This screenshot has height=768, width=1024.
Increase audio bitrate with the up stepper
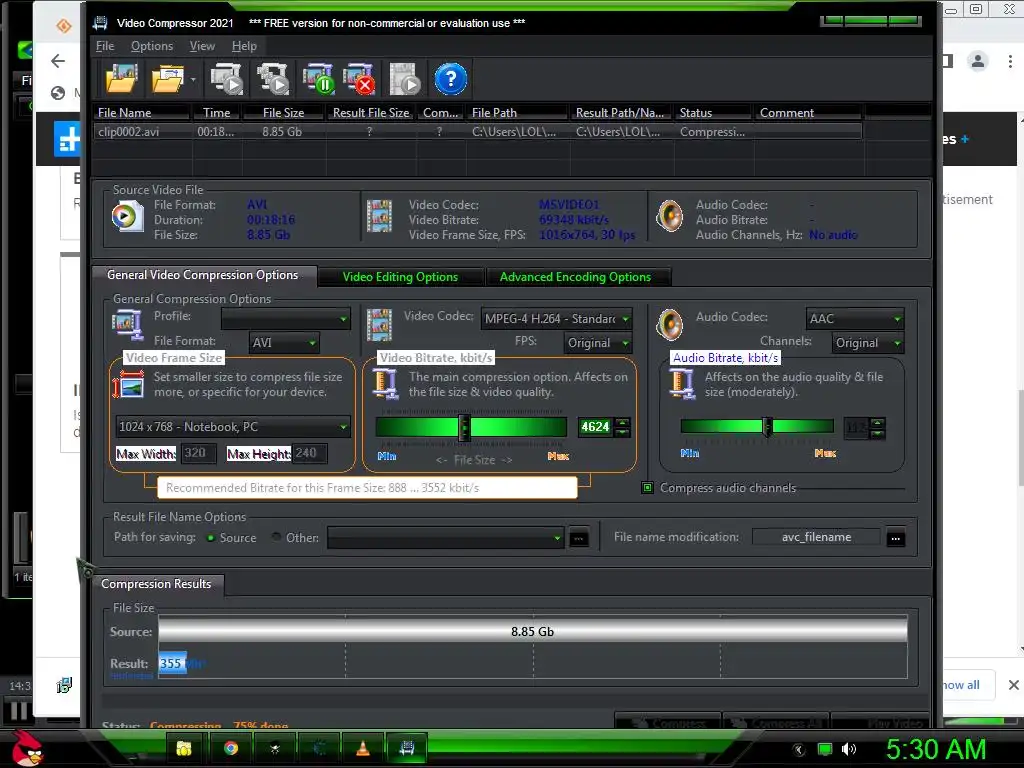pyautogui.click(x=878, y=423)
